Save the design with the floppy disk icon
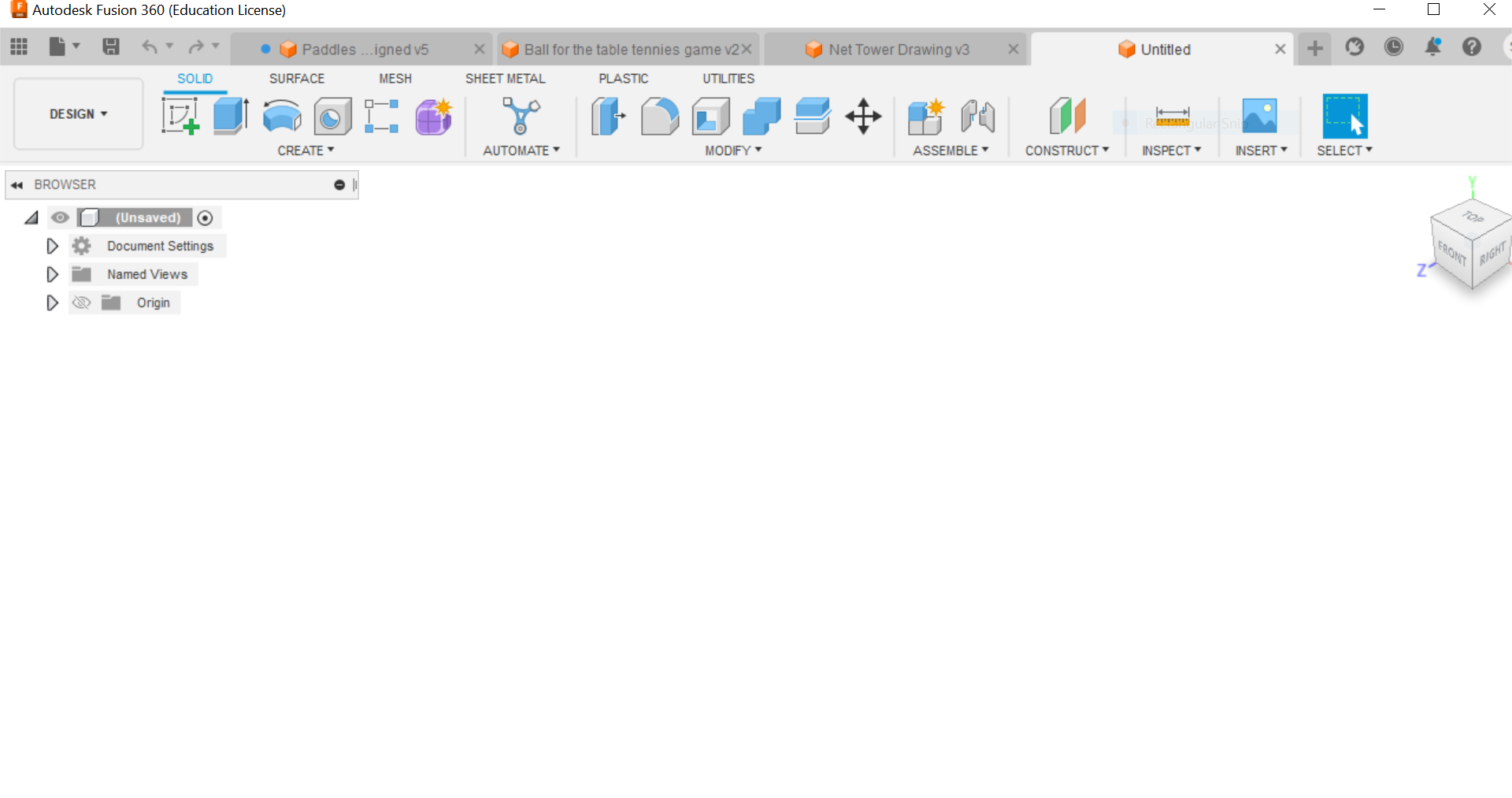1512x798 pixels. tap(111, 47)
